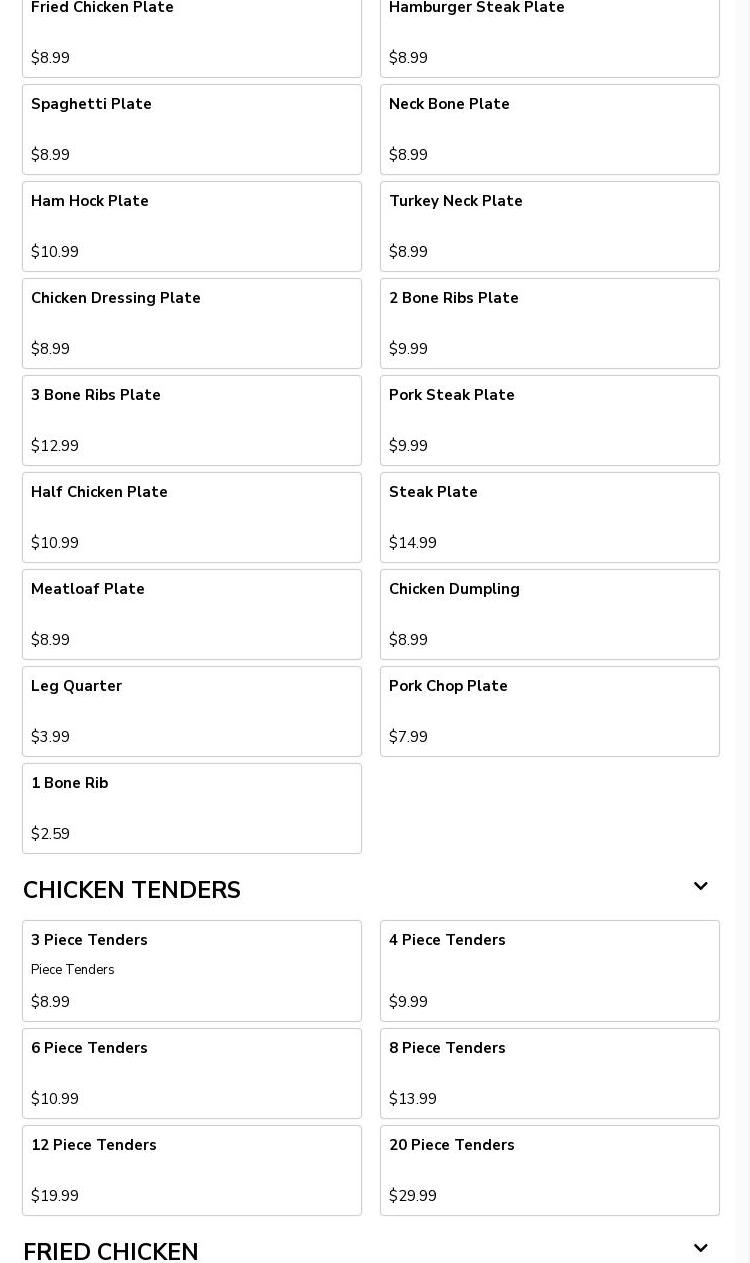Select the $14.99 Steak Plate
The height and width of the screenshot is (1263, 750).
point(550,518)
